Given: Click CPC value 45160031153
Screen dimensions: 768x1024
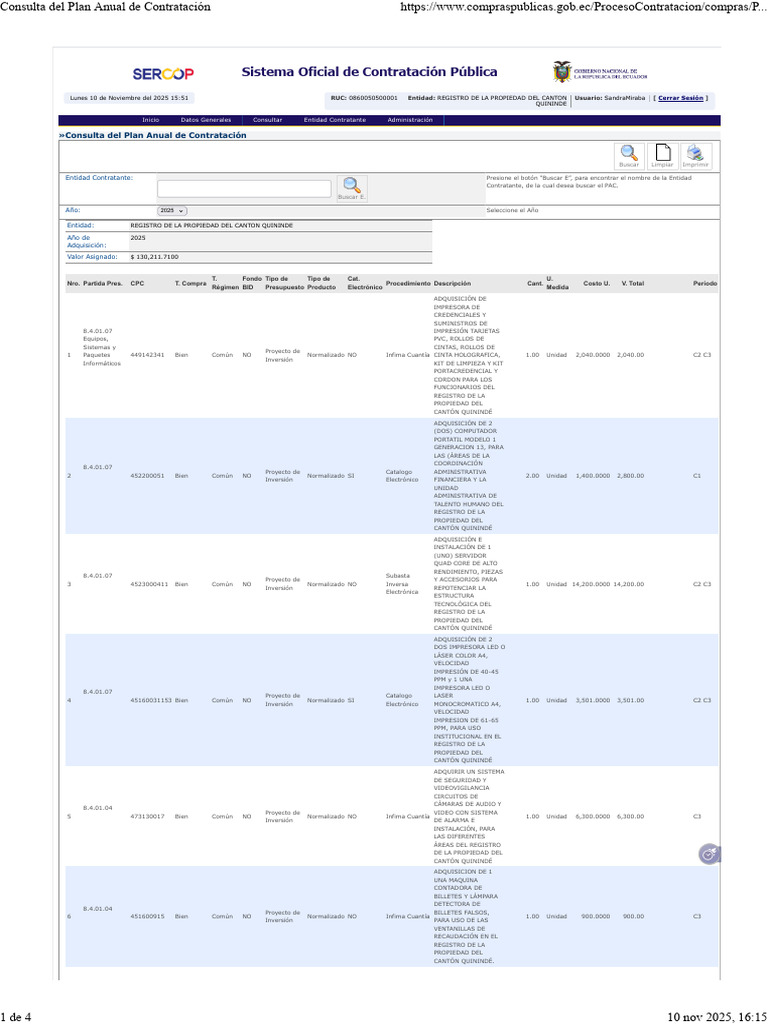Looking at the screenshot, I should click(151, 700).
